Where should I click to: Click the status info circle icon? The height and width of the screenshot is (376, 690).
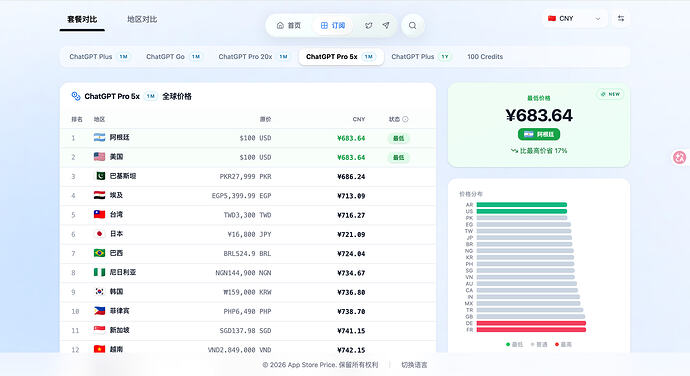click(x=405, y=119)
